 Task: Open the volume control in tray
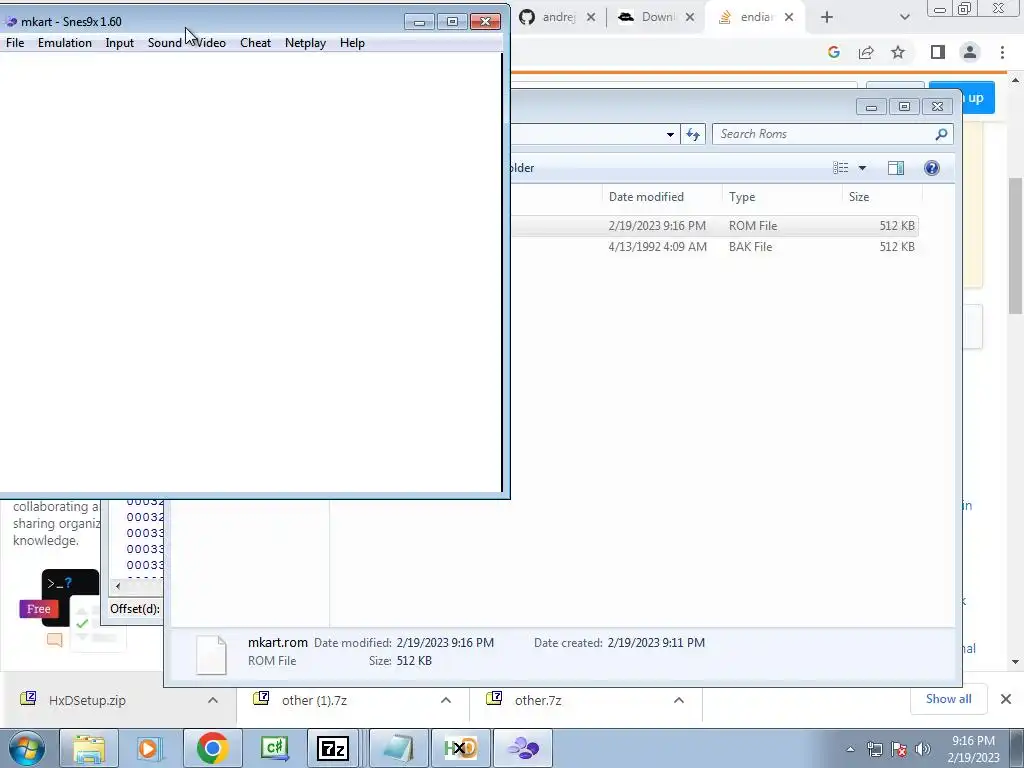pos(923,749)
